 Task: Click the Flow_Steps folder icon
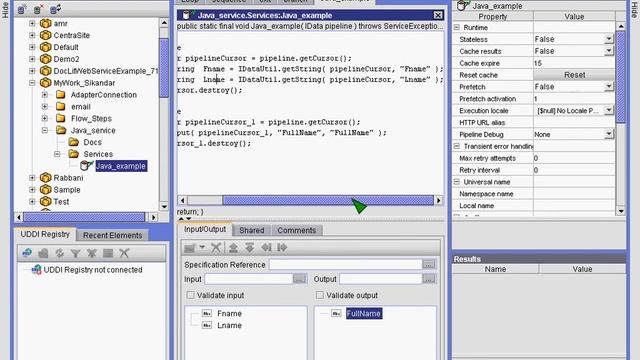(61, 118)
